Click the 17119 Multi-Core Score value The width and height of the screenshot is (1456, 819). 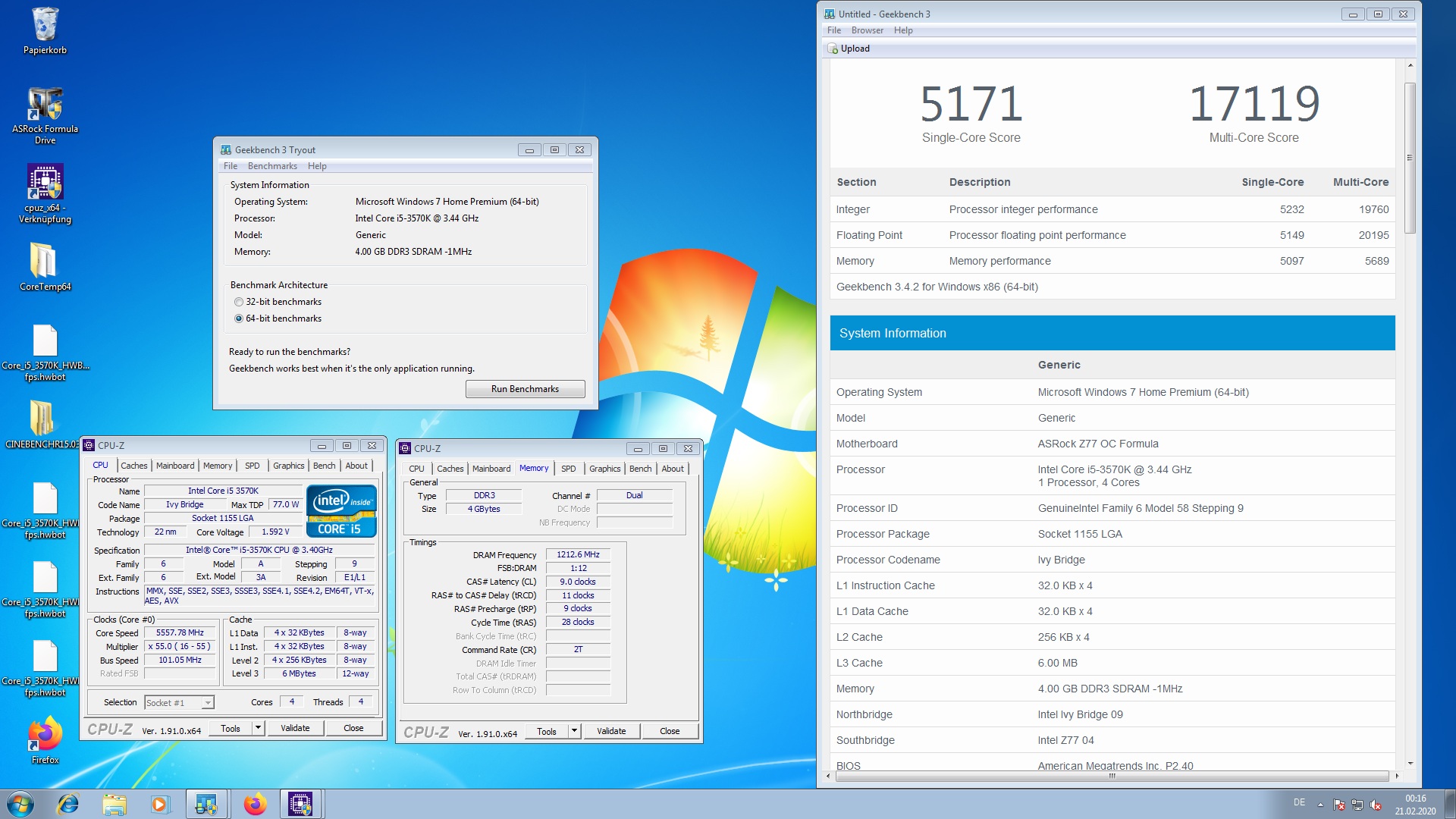1254,104
